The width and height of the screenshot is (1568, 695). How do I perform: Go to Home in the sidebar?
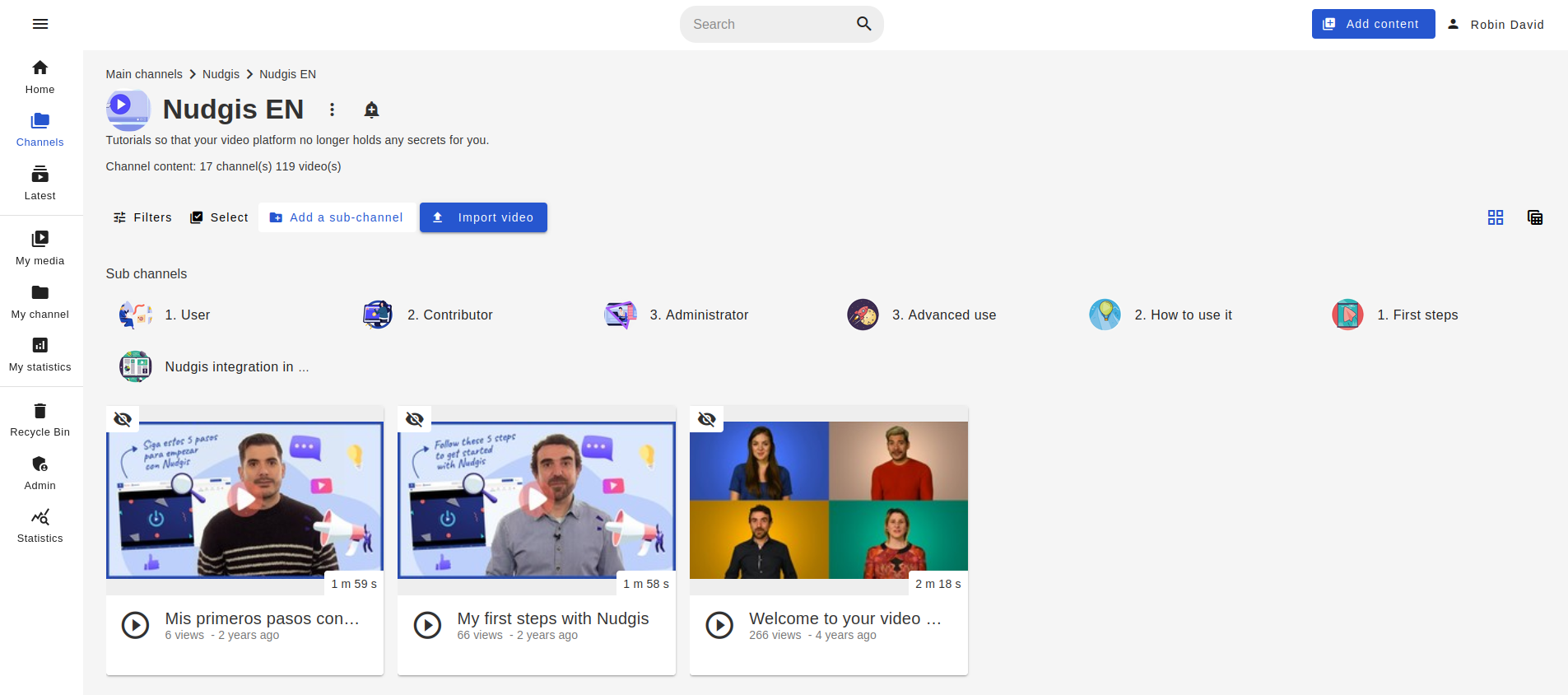[40, 77]
